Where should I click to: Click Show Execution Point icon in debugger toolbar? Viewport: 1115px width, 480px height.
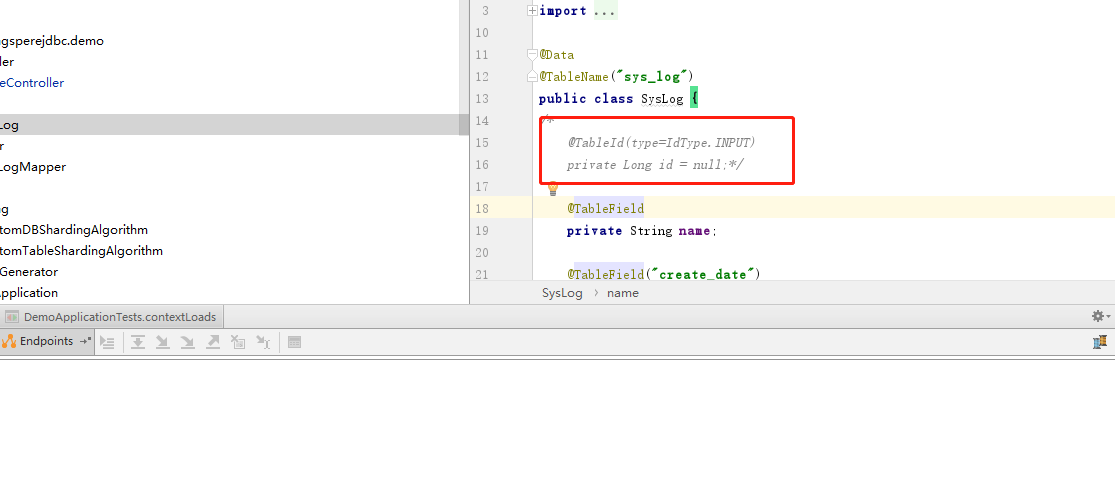(x=107, y=342)
